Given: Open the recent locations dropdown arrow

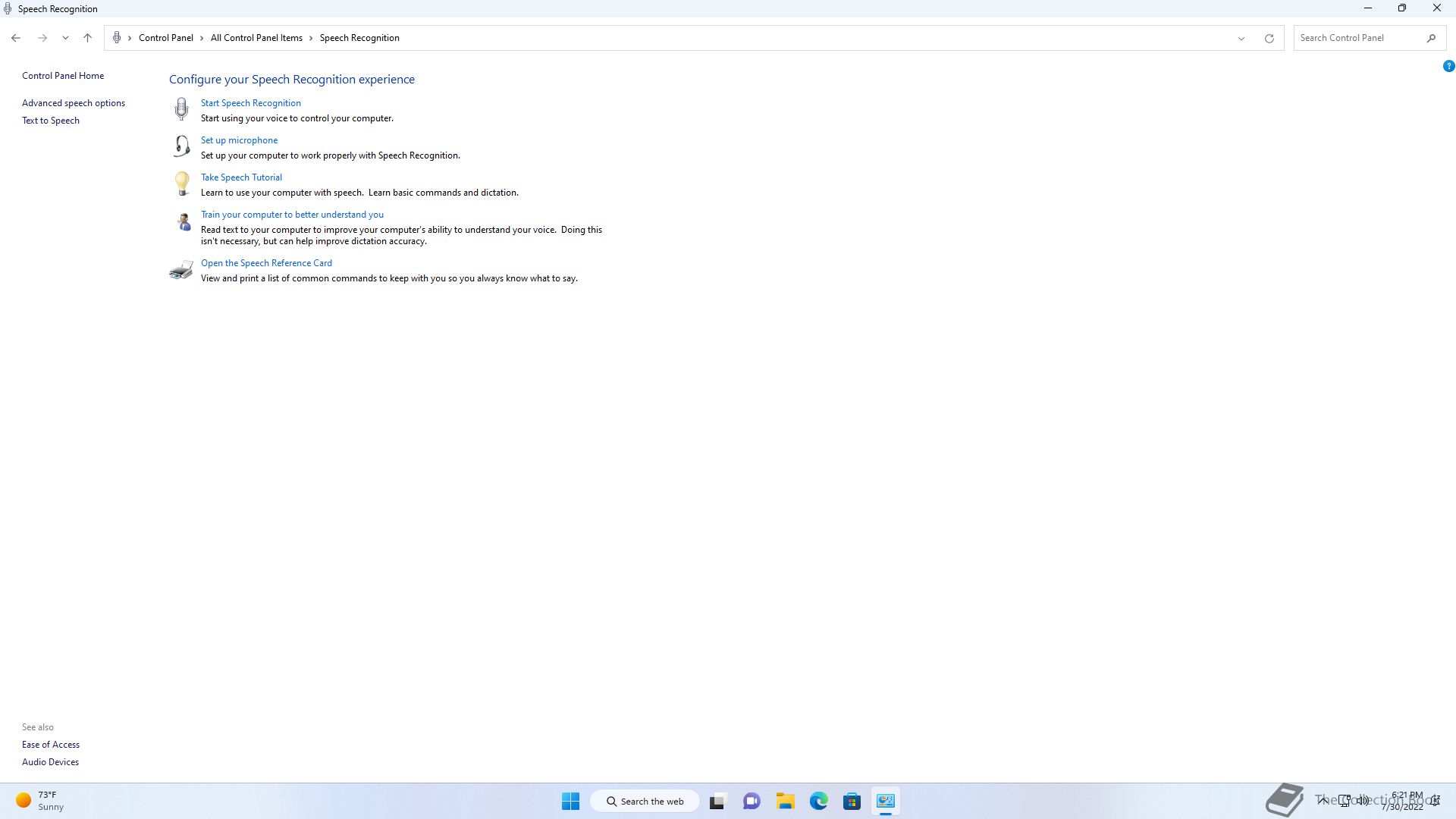Looking at the screenshot, I should coord(65,38).
